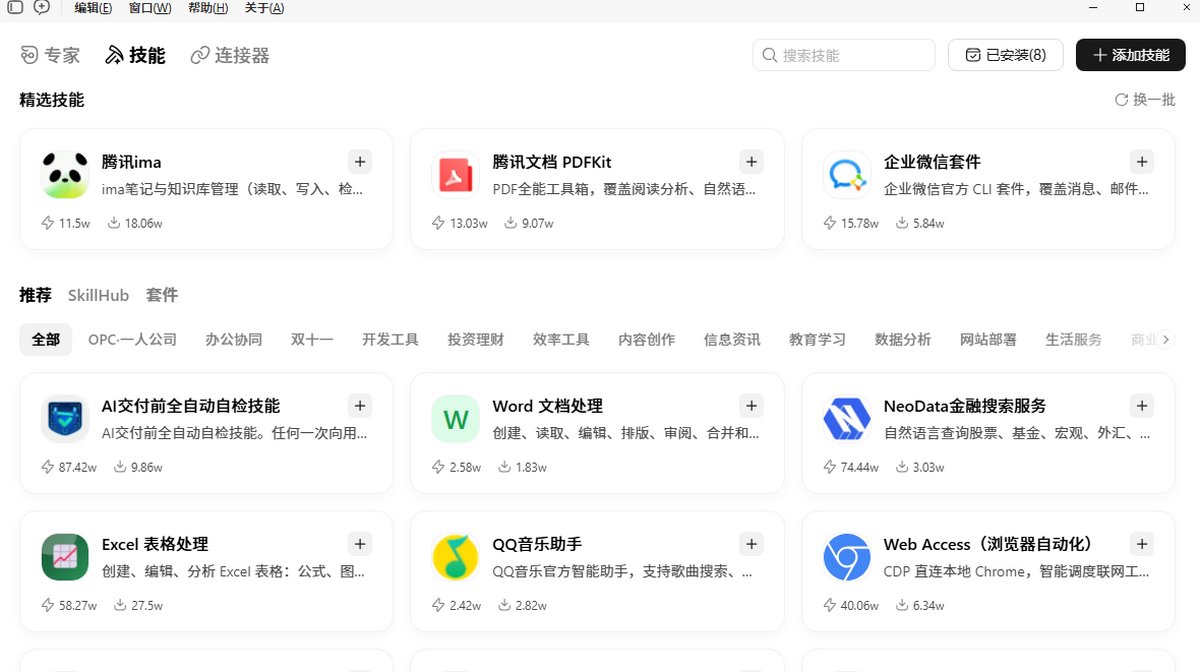Add 腾讯文档 PDFKit using its plus button
This screenshot has height=672, width=1200.
pos(751,161)
